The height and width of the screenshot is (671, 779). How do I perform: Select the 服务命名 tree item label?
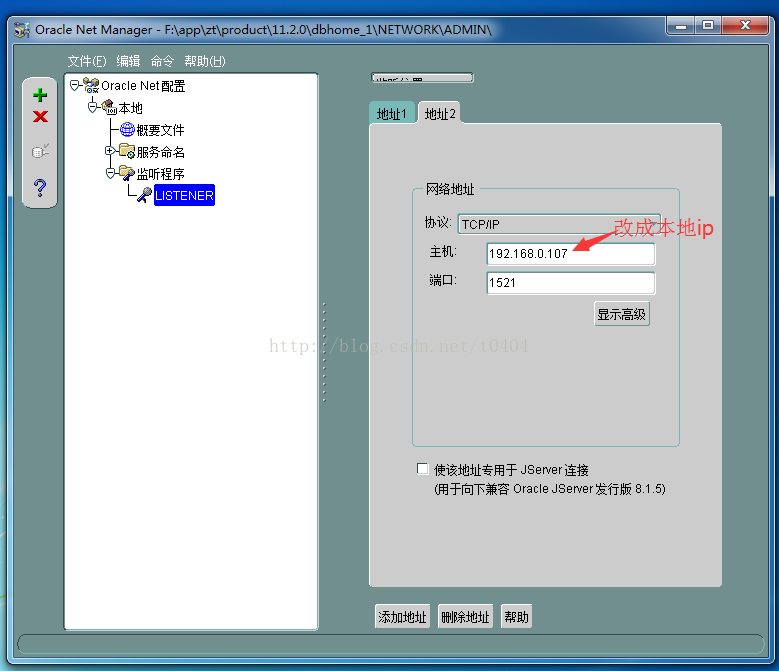click(x=160, y=151)
